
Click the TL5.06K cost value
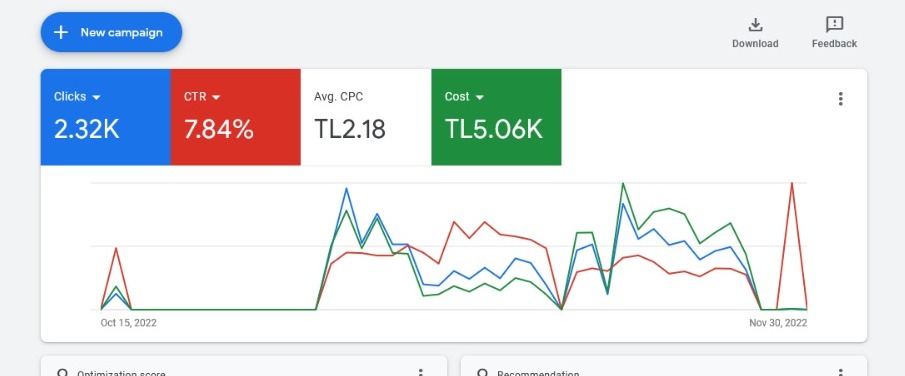coord(493,129)
